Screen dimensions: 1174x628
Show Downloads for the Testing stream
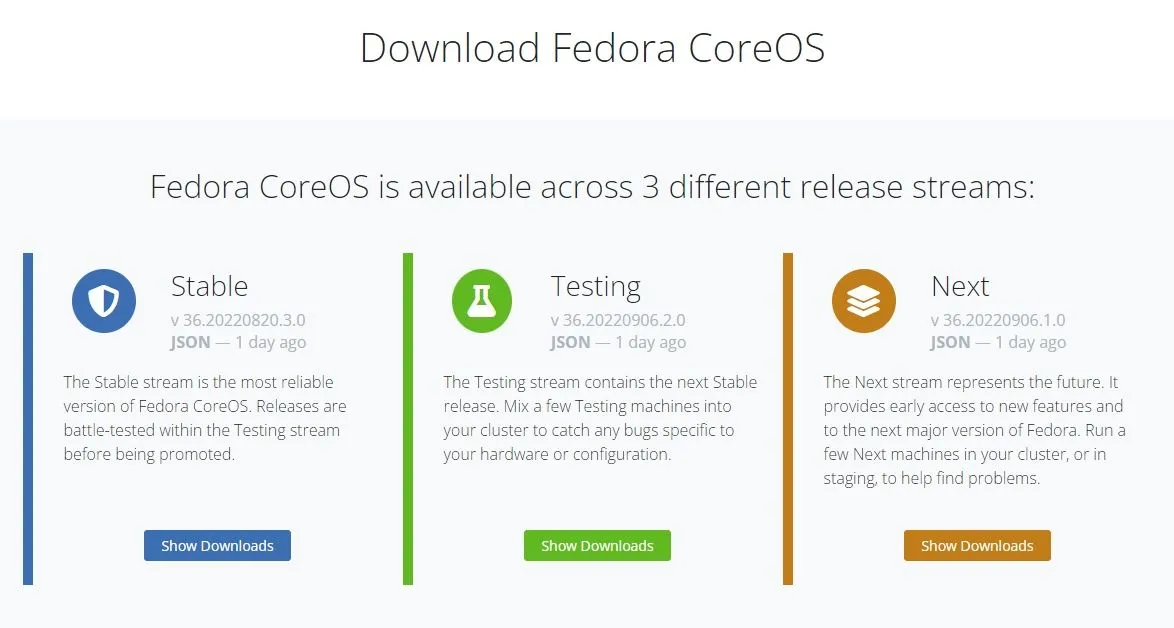pyautogui.click(x=597, y=545)
